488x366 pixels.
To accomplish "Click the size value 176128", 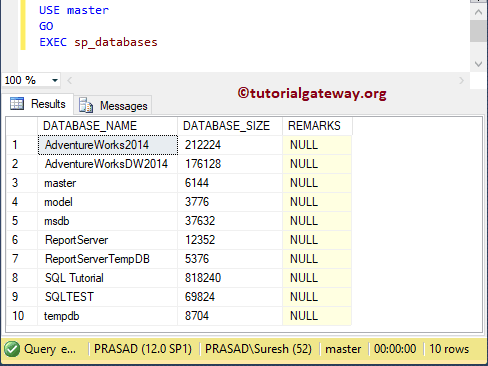I will coord(203,164).
